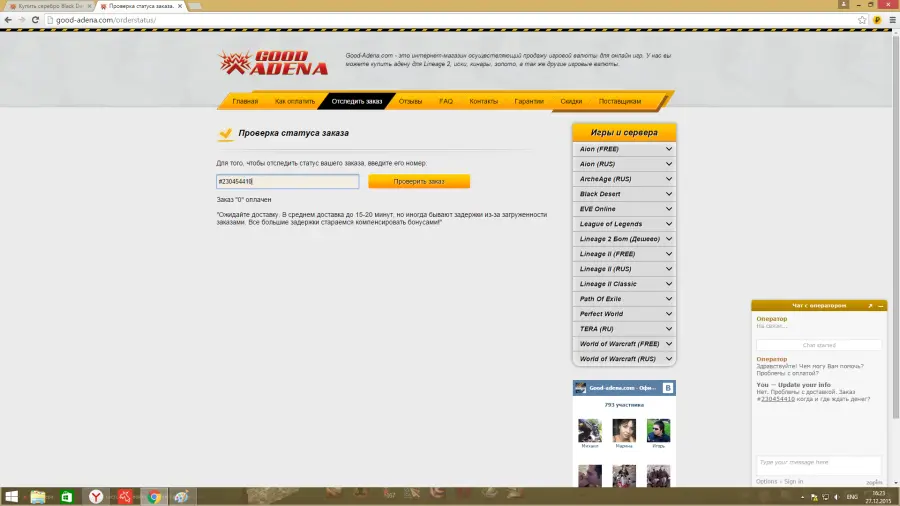Click Проверить заказ button
900x506 pixels.
419,181
